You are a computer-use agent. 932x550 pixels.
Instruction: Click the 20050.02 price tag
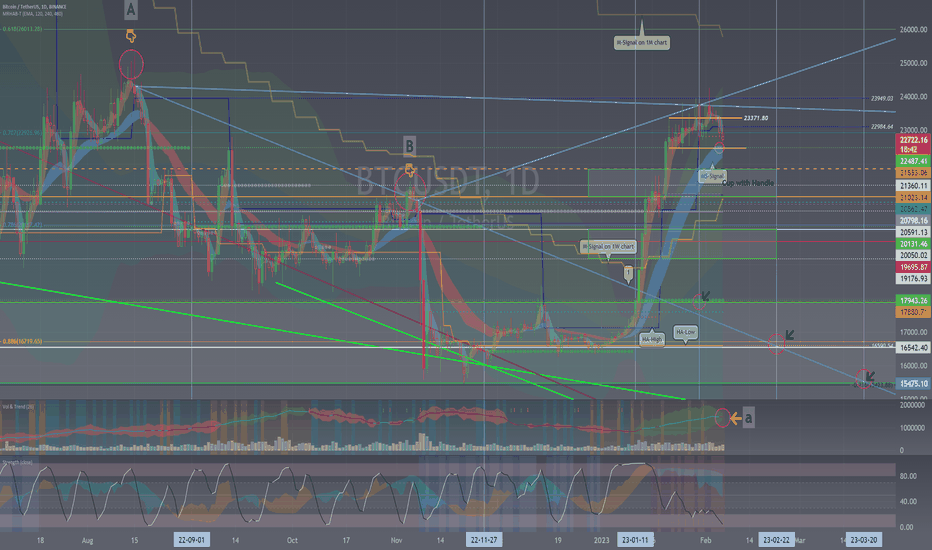click(913, 255)
